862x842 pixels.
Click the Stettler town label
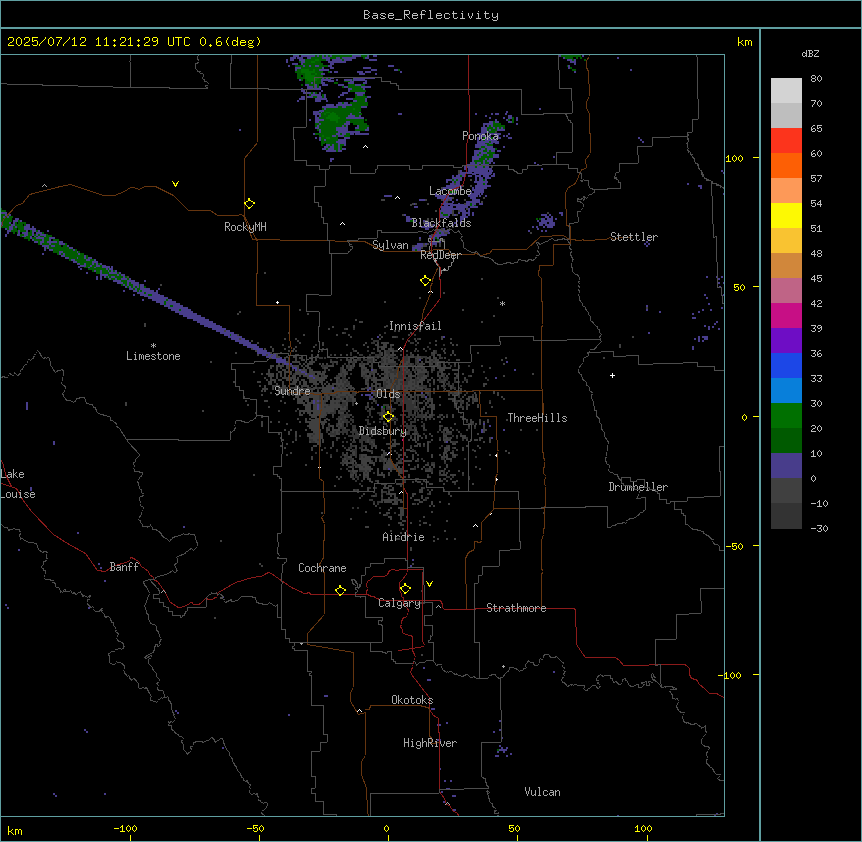pos(634,237)
